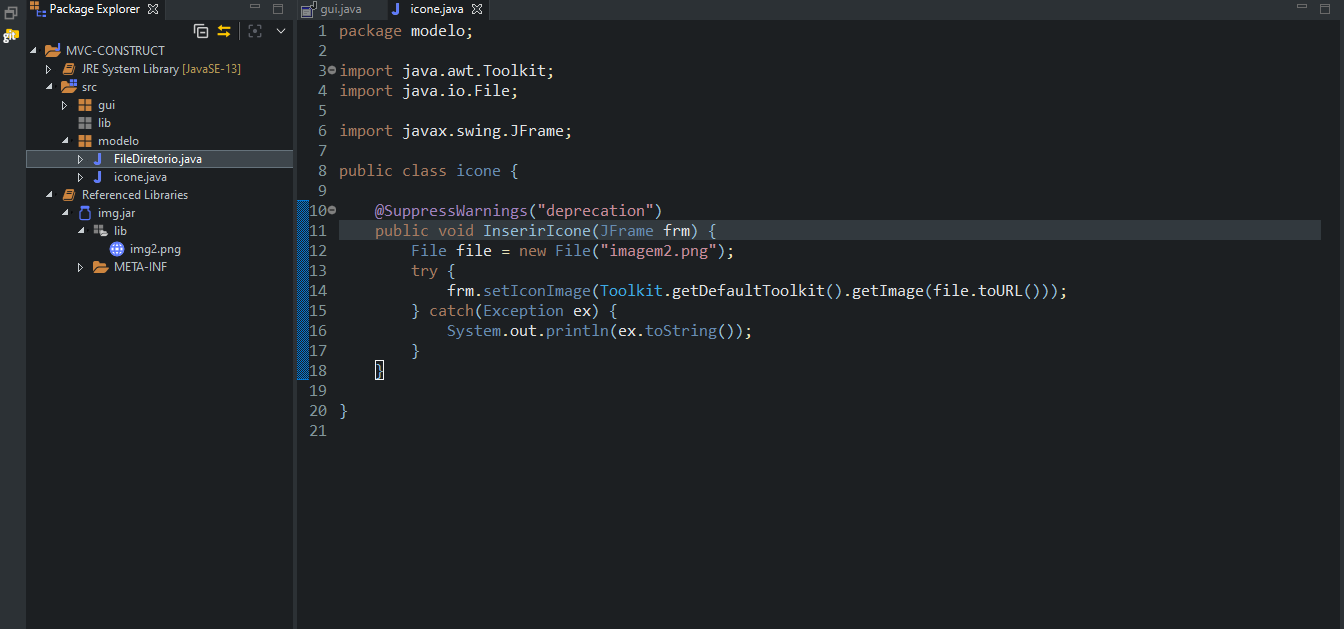This screenshot has height=629, width=1344.
Task: Expand the JRE System Library node
Action: point(48,69)
